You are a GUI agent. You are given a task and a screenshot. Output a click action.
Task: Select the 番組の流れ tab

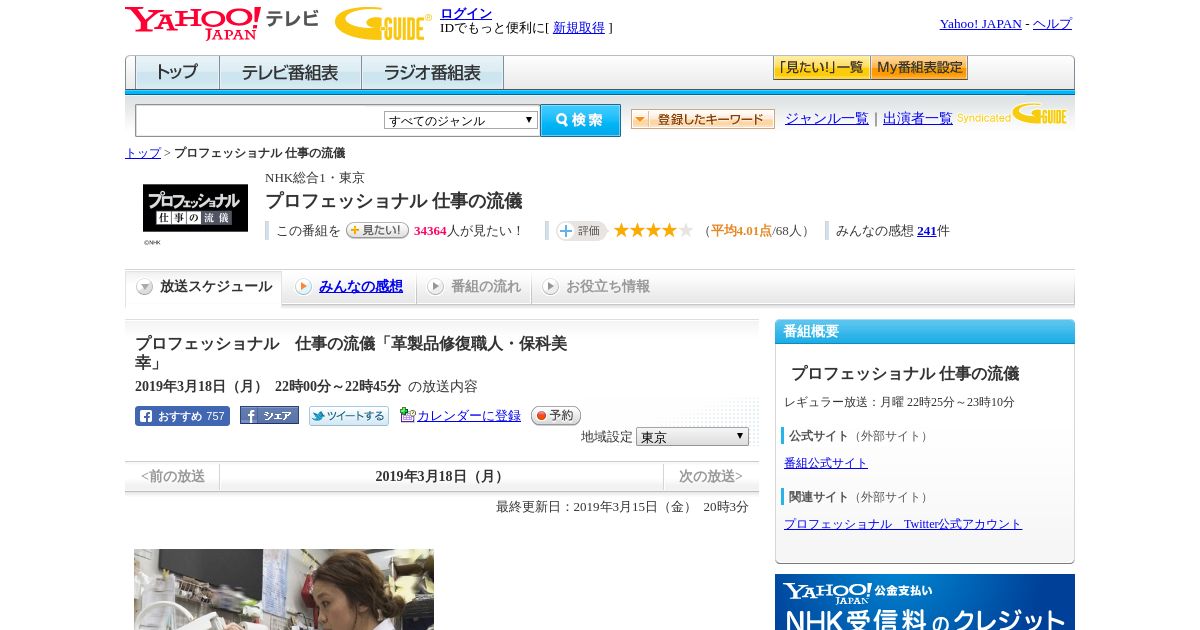[x=474, y=287]
